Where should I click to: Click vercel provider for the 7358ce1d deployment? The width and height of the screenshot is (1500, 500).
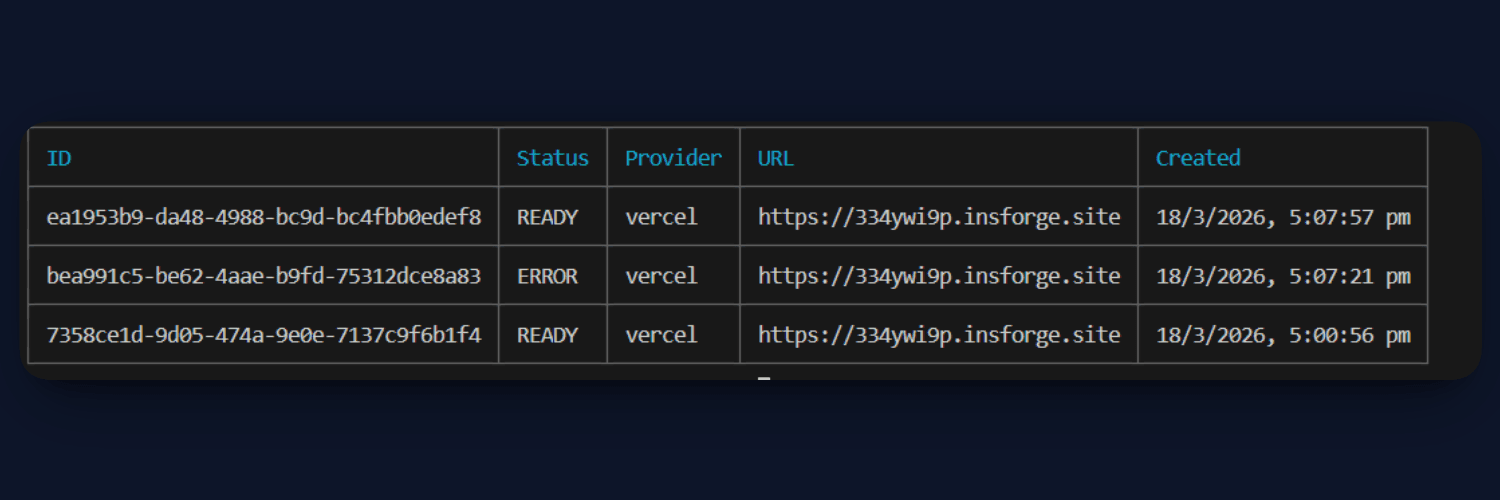[x=661, y=335]
